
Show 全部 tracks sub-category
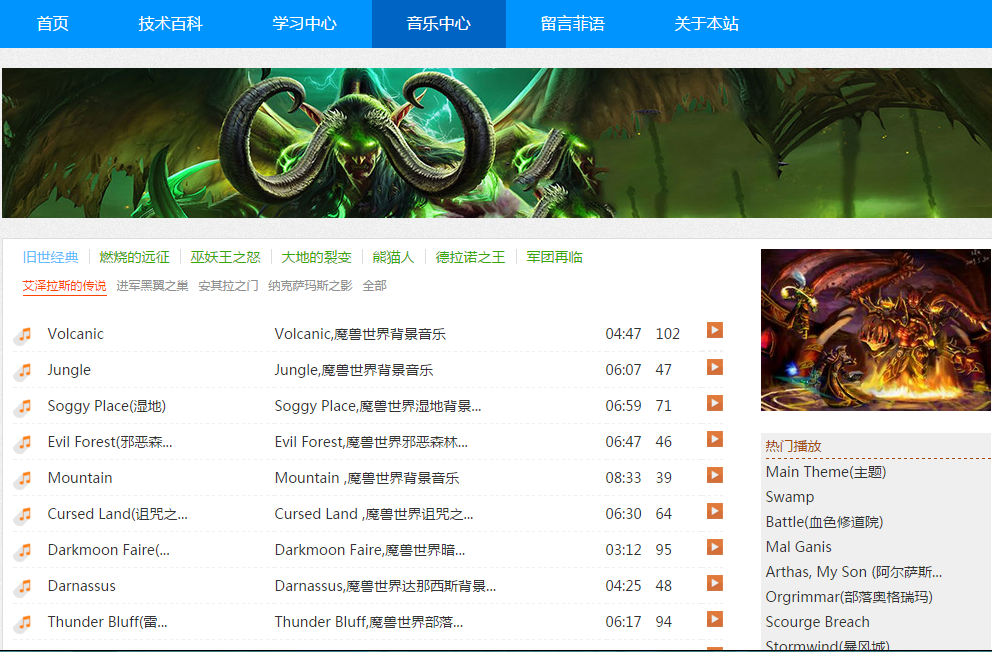point(375,286)
